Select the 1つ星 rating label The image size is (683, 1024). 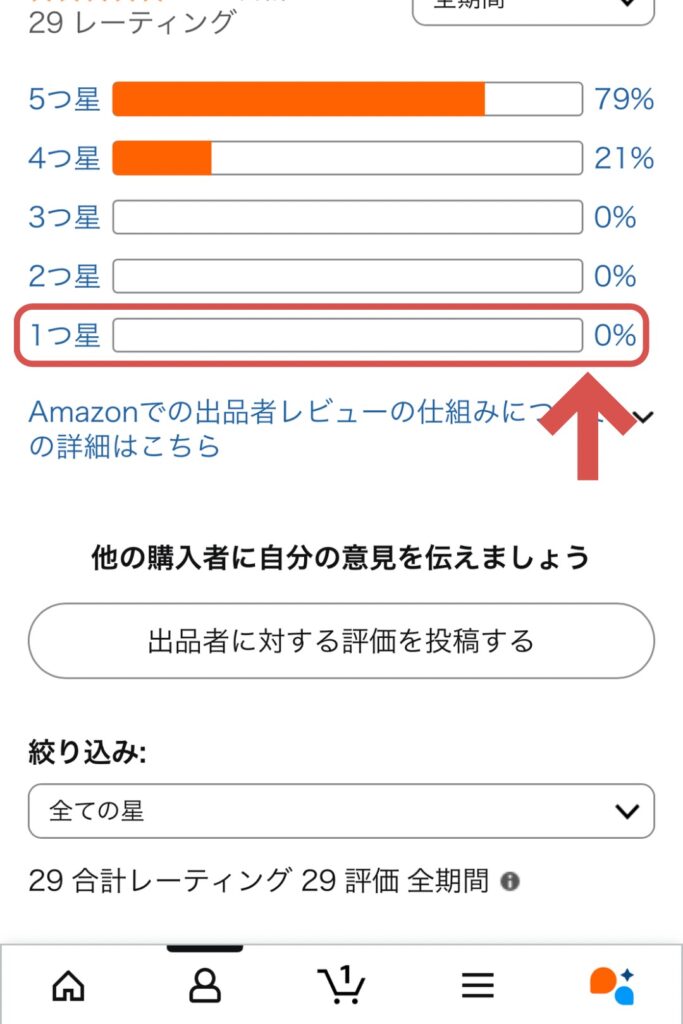[65, 335]
